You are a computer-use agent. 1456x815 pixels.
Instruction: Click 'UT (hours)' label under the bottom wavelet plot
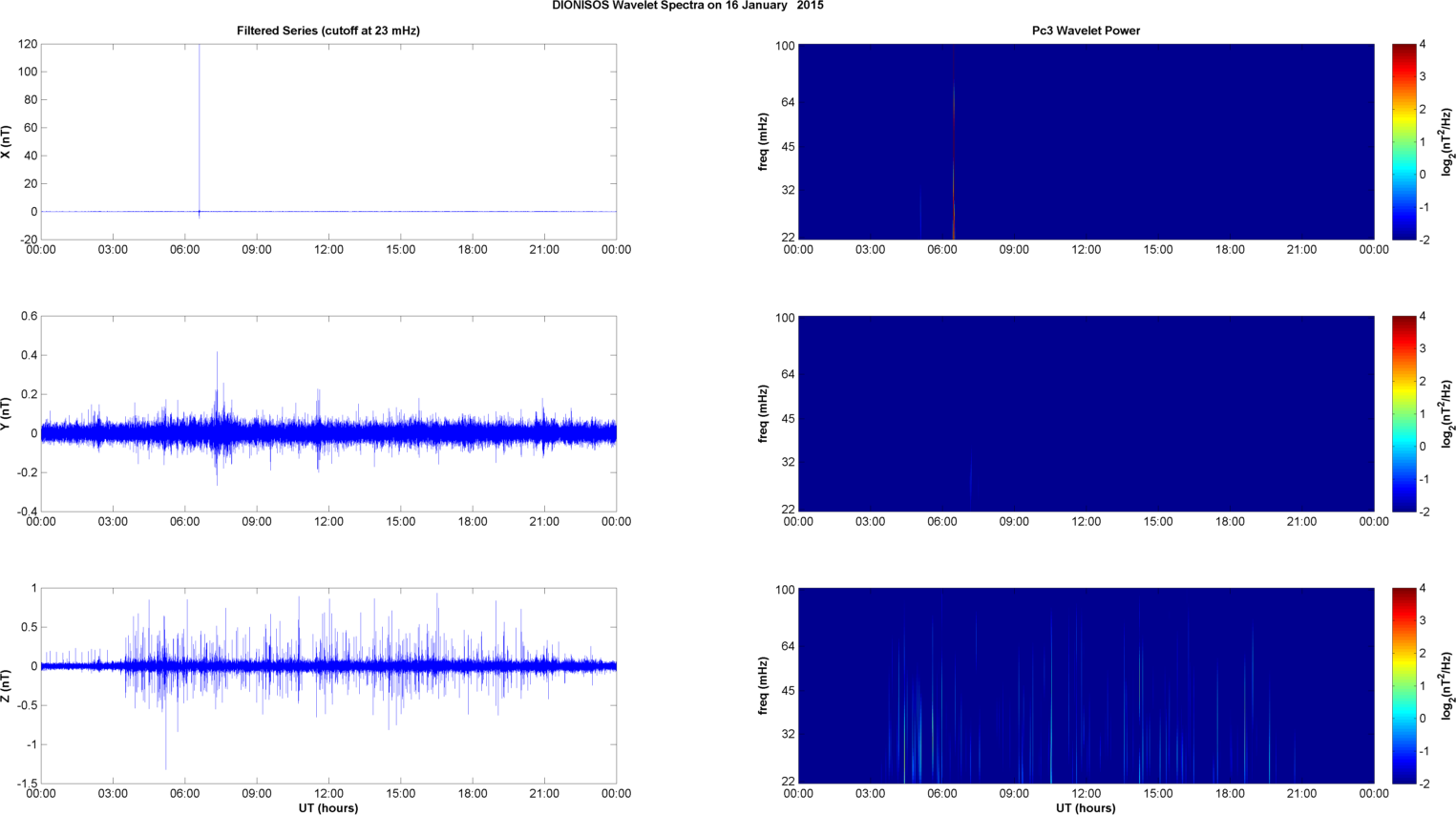[x=1086, y=807]
